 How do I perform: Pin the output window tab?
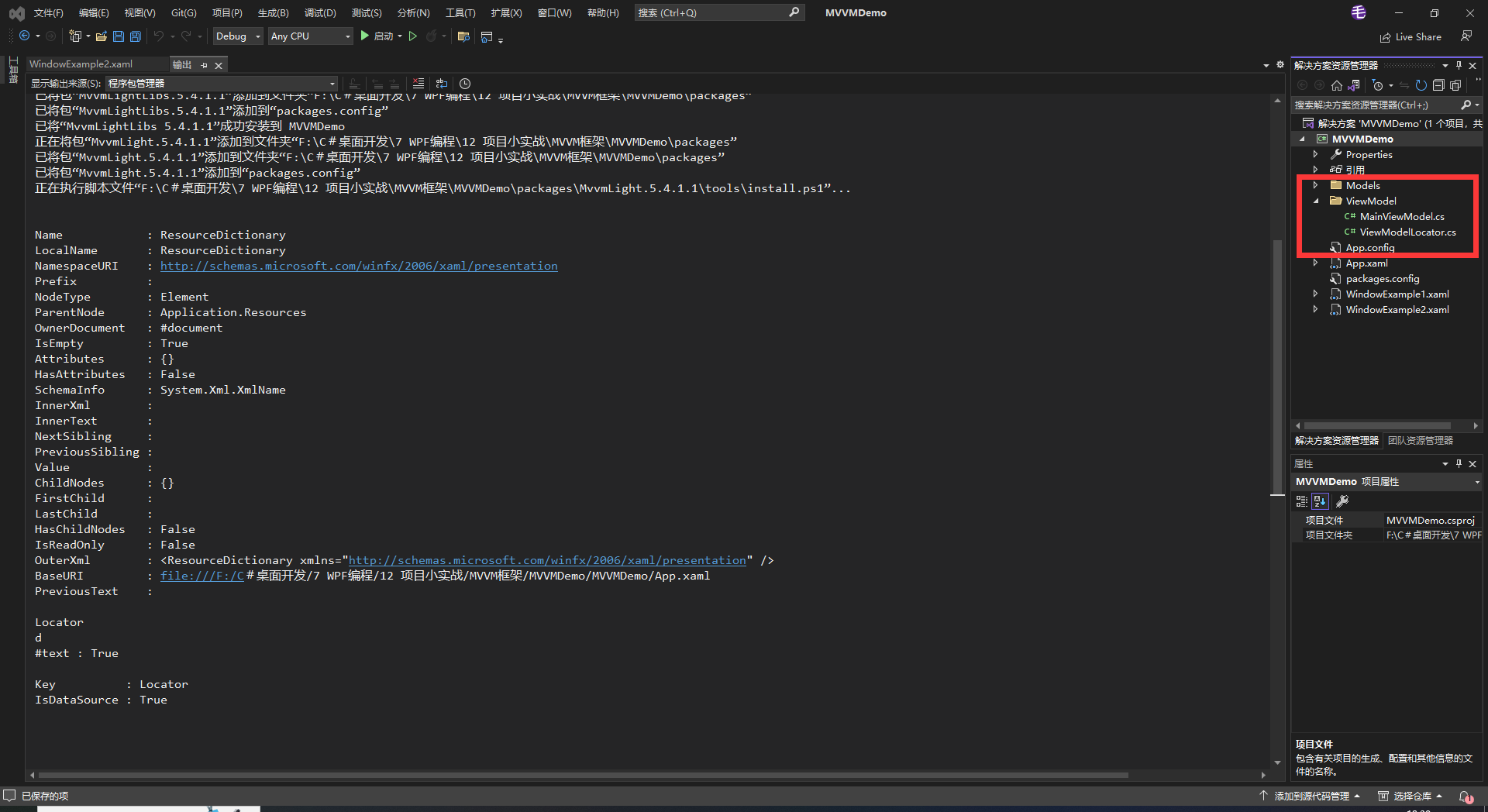(204, 65)
